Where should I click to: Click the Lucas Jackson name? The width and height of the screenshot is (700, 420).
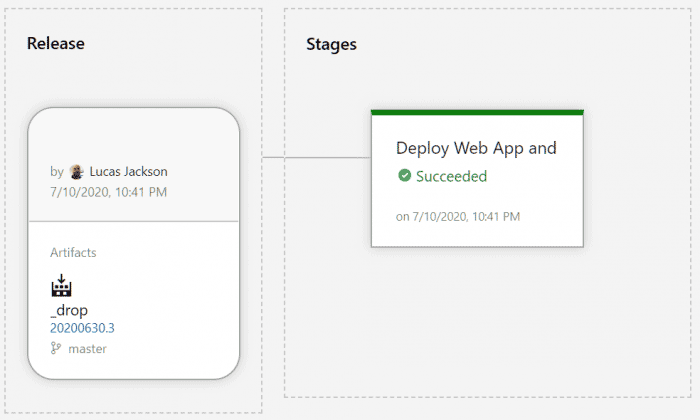129,171
